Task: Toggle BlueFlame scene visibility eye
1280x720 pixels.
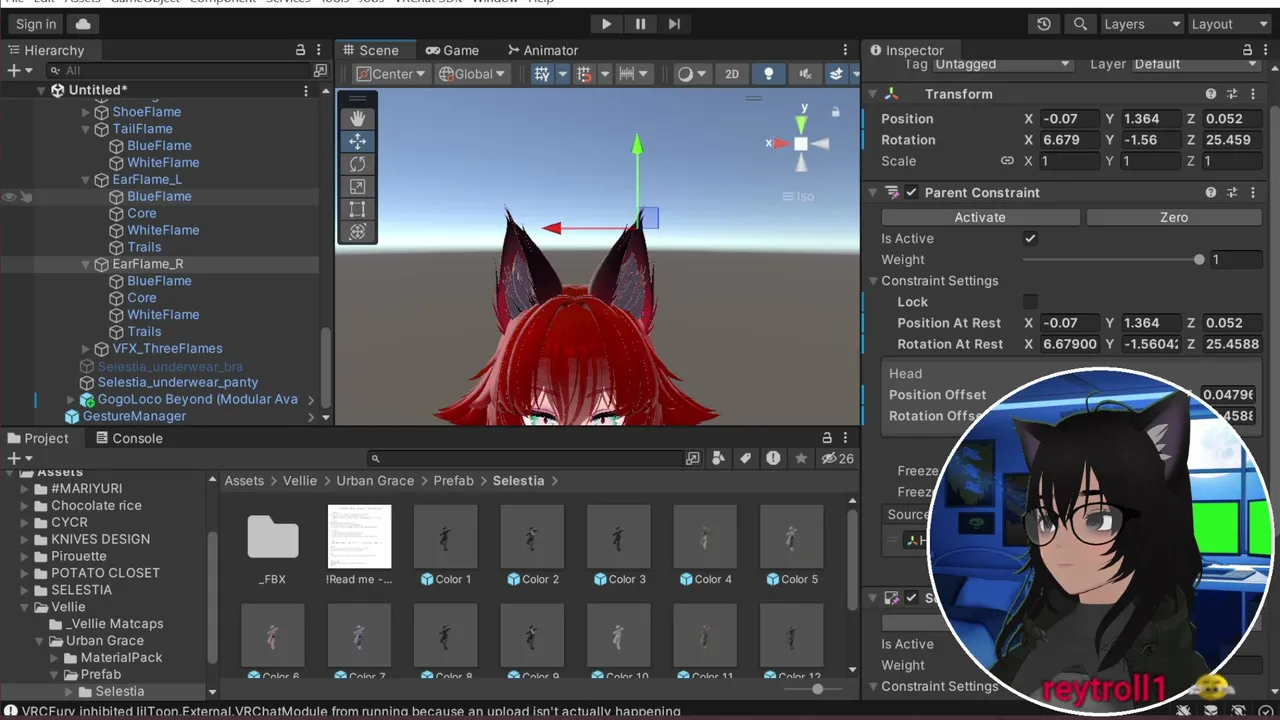Action: (x=9, y=197)
